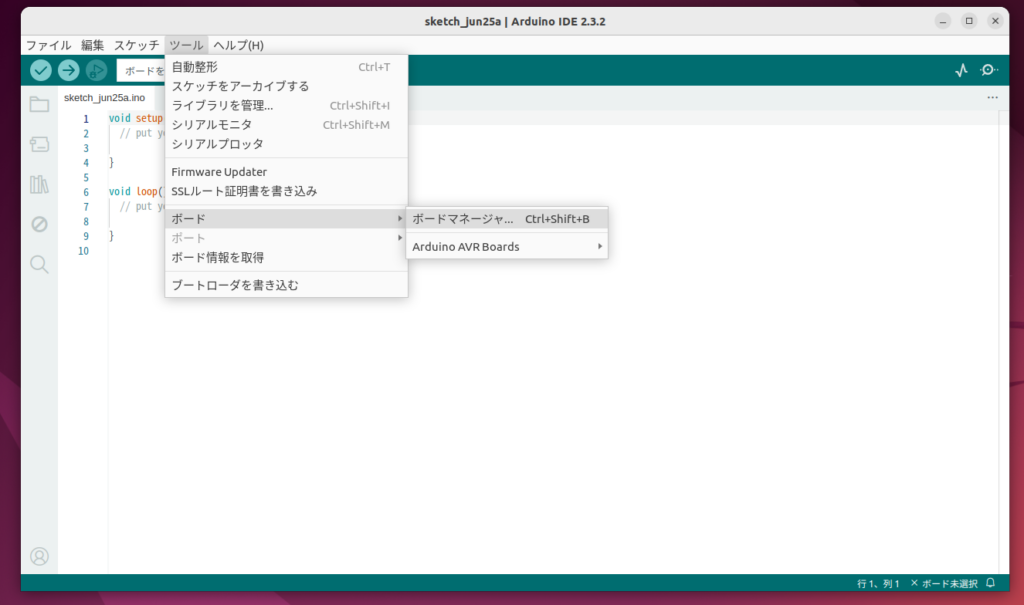1024x605 pixels.
Task: Open the スケッチ menu
Action: click(136, 45)
